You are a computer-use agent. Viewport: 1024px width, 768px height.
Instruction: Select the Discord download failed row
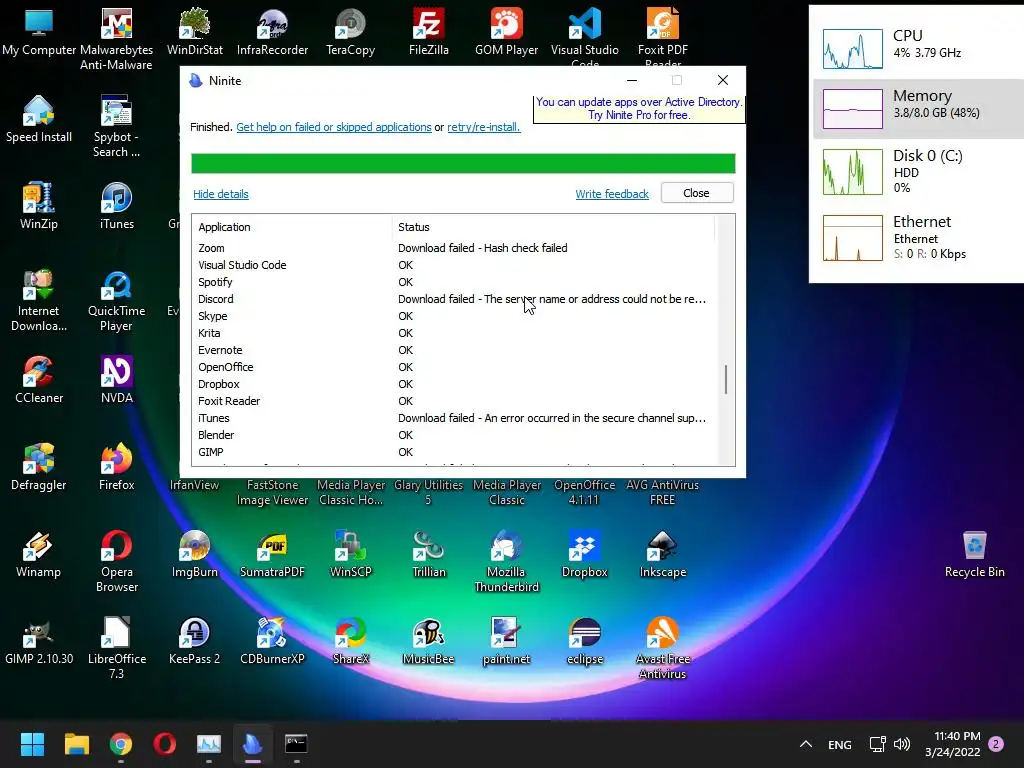point(454,299)
